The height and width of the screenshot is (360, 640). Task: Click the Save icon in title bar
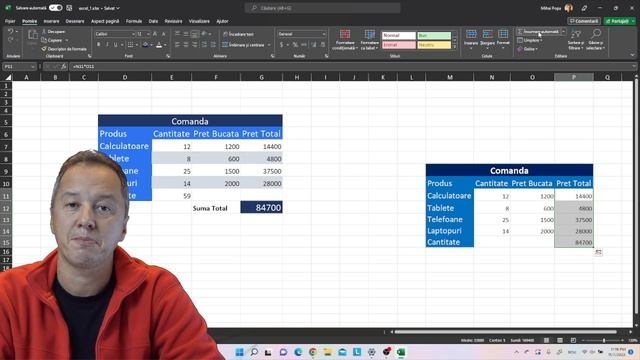(x=69, y=8)
